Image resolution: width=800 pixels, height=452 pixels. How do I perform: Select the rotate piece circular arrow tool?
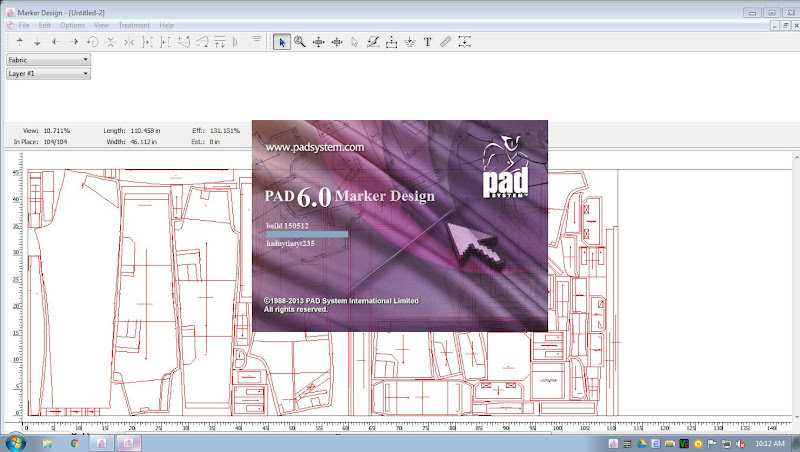point(92,42)
